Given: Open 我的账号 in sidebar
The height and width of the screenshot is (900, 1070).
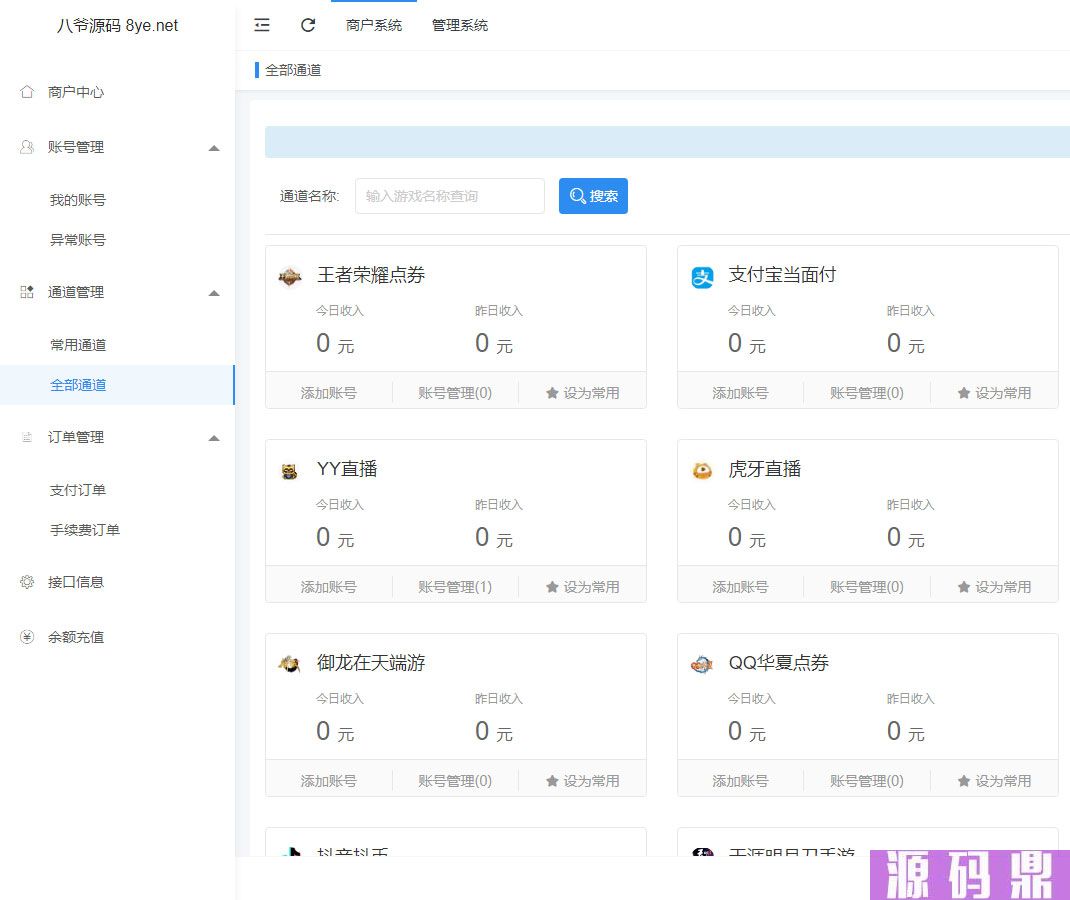Looking at the screenshot, I should coord(78,200).
